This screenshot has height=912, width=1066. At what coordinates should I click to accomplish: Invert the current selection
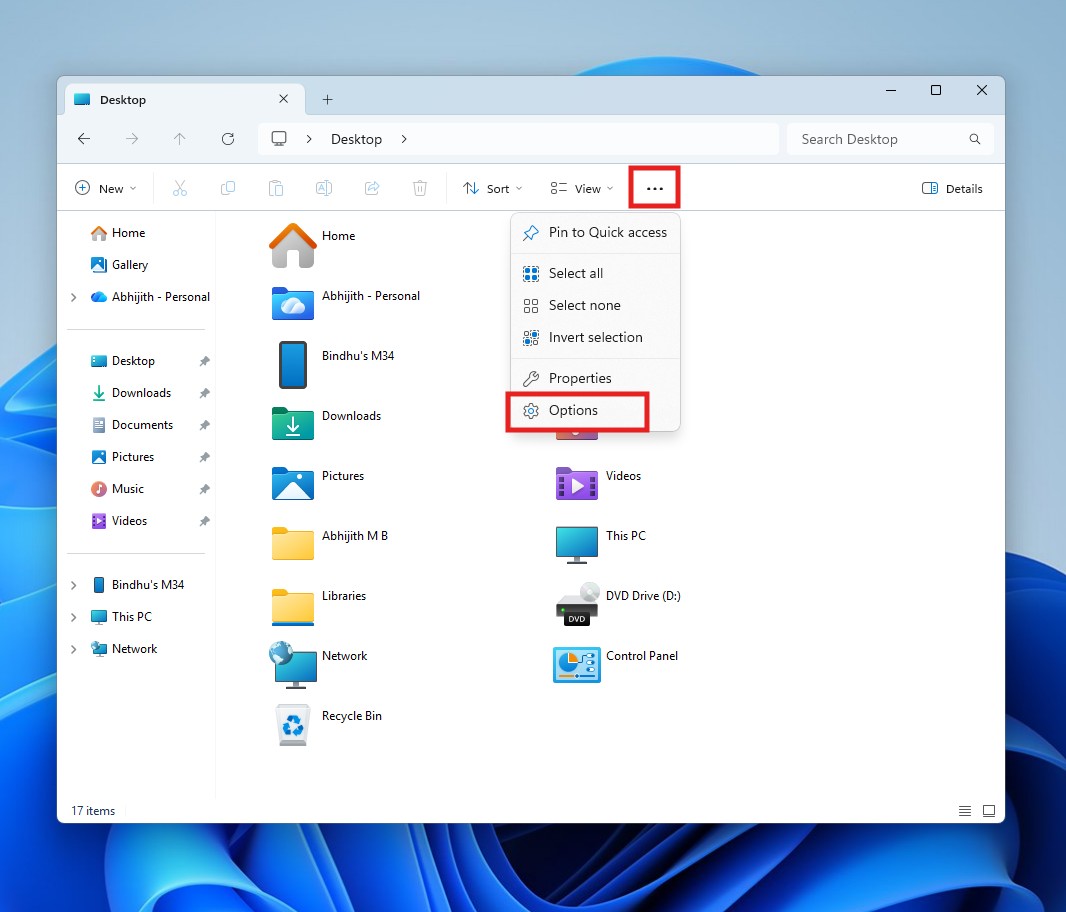[596, 337]
